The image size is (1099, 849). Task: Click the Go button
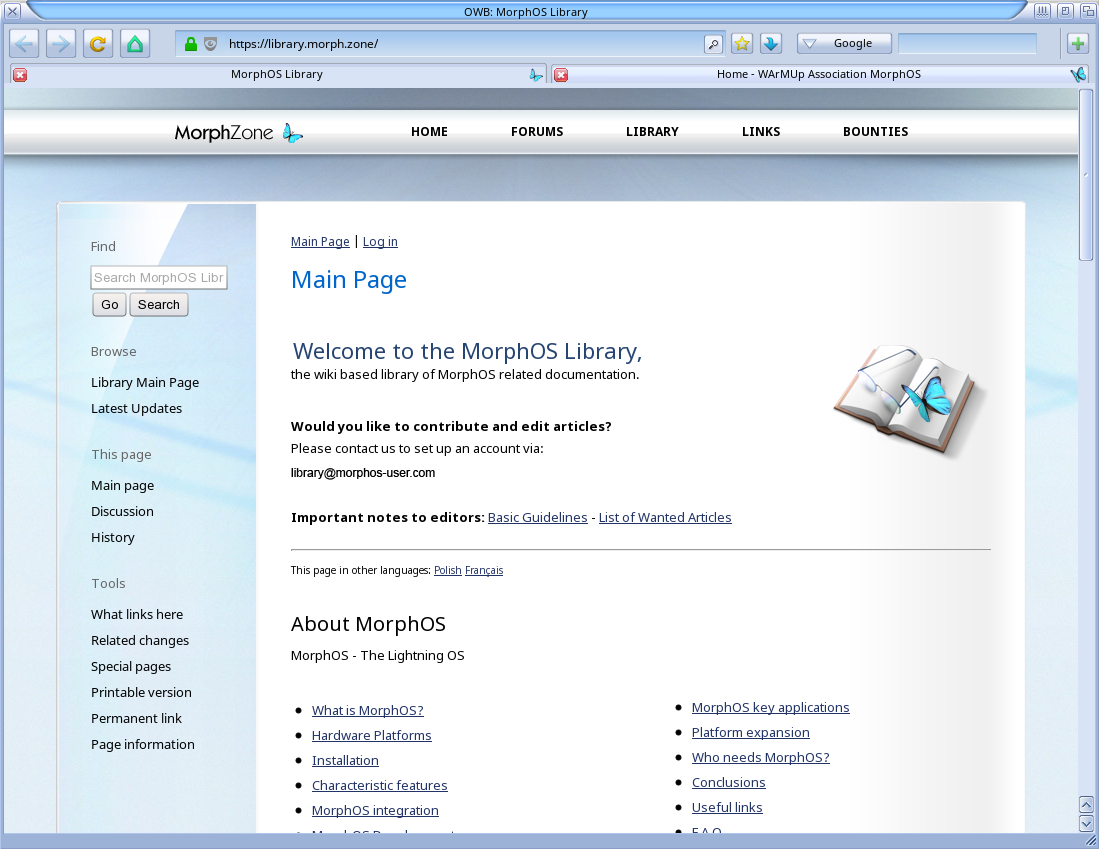(109, 304)
